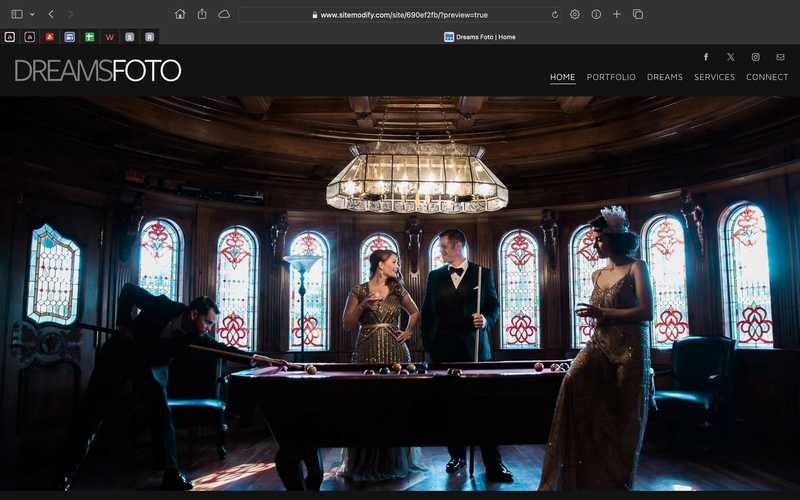800x500 pixels.
Task: Navigate to the PORTFOLIO page
Action: point(611,77)
